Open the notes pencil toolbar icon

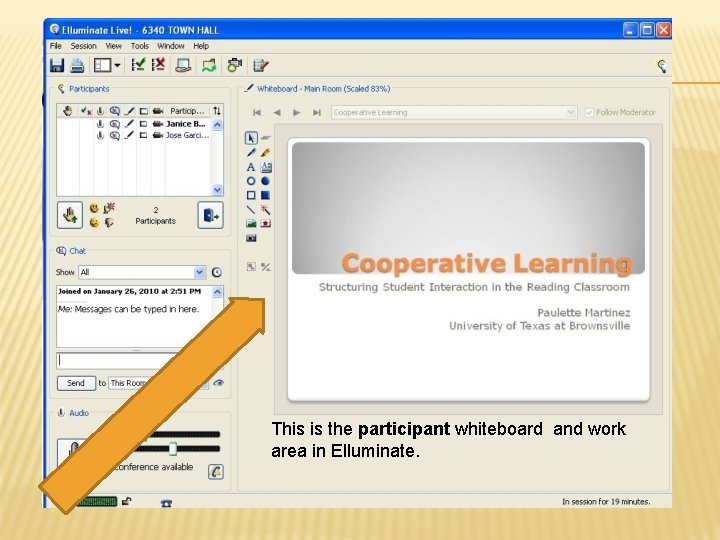click(261, 65)
